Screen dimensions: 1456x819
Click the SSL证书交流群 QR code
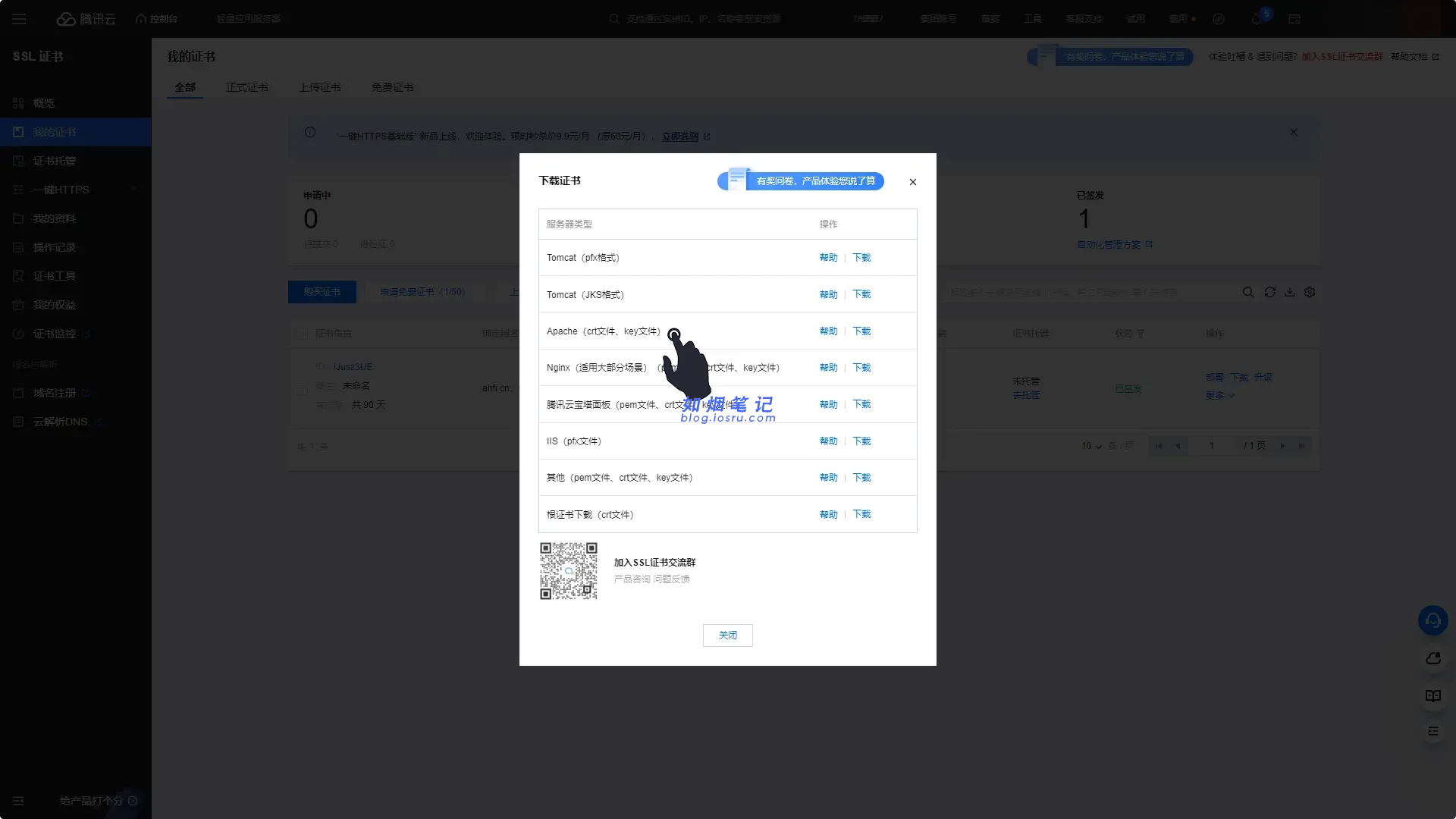(569, 571)
